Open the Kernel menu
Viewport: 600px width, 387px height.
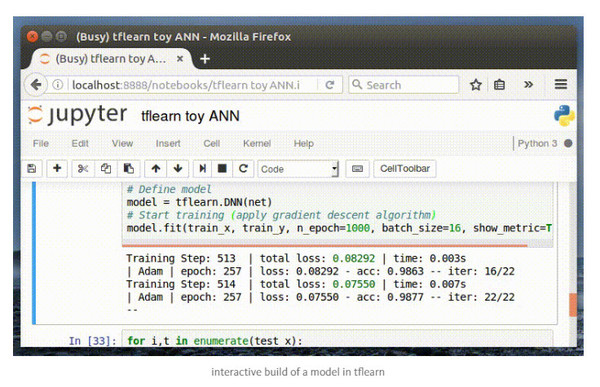pos(257,144)
